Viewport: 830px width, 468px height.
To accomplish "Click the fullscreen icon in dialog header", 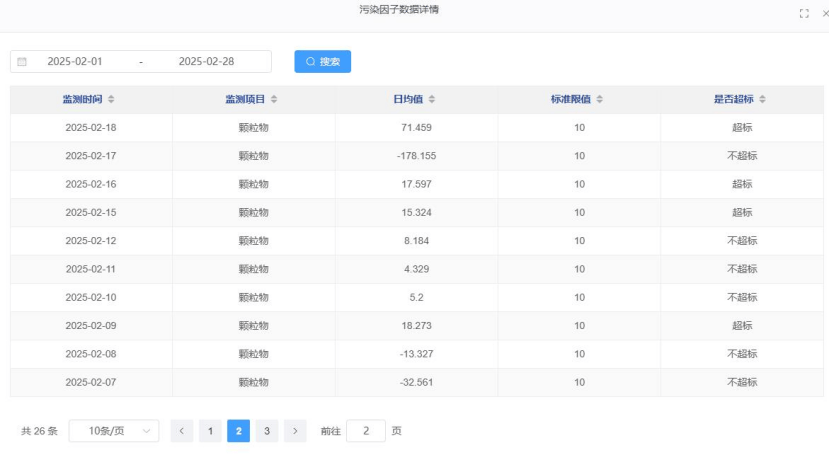I will tap(804, 13).
